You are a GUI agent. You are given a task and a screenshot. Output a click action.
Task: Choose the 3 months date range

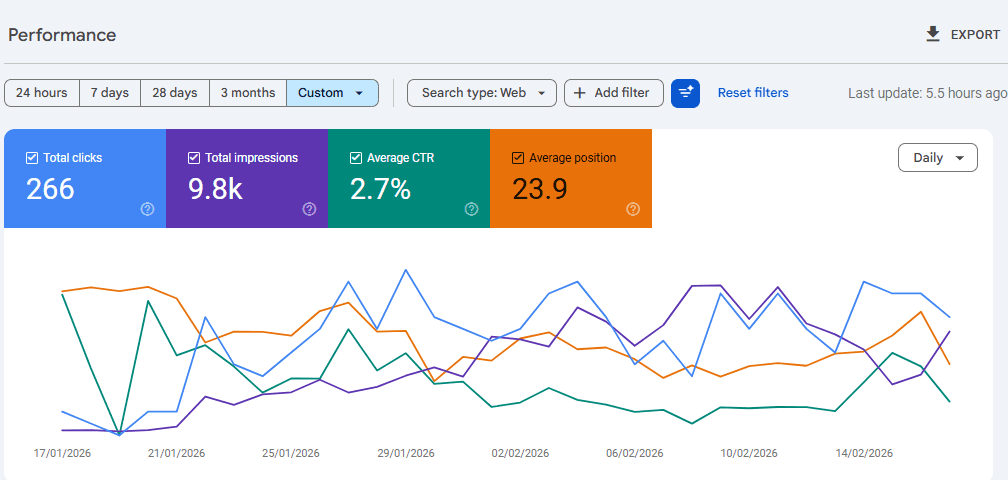[248, 93]
